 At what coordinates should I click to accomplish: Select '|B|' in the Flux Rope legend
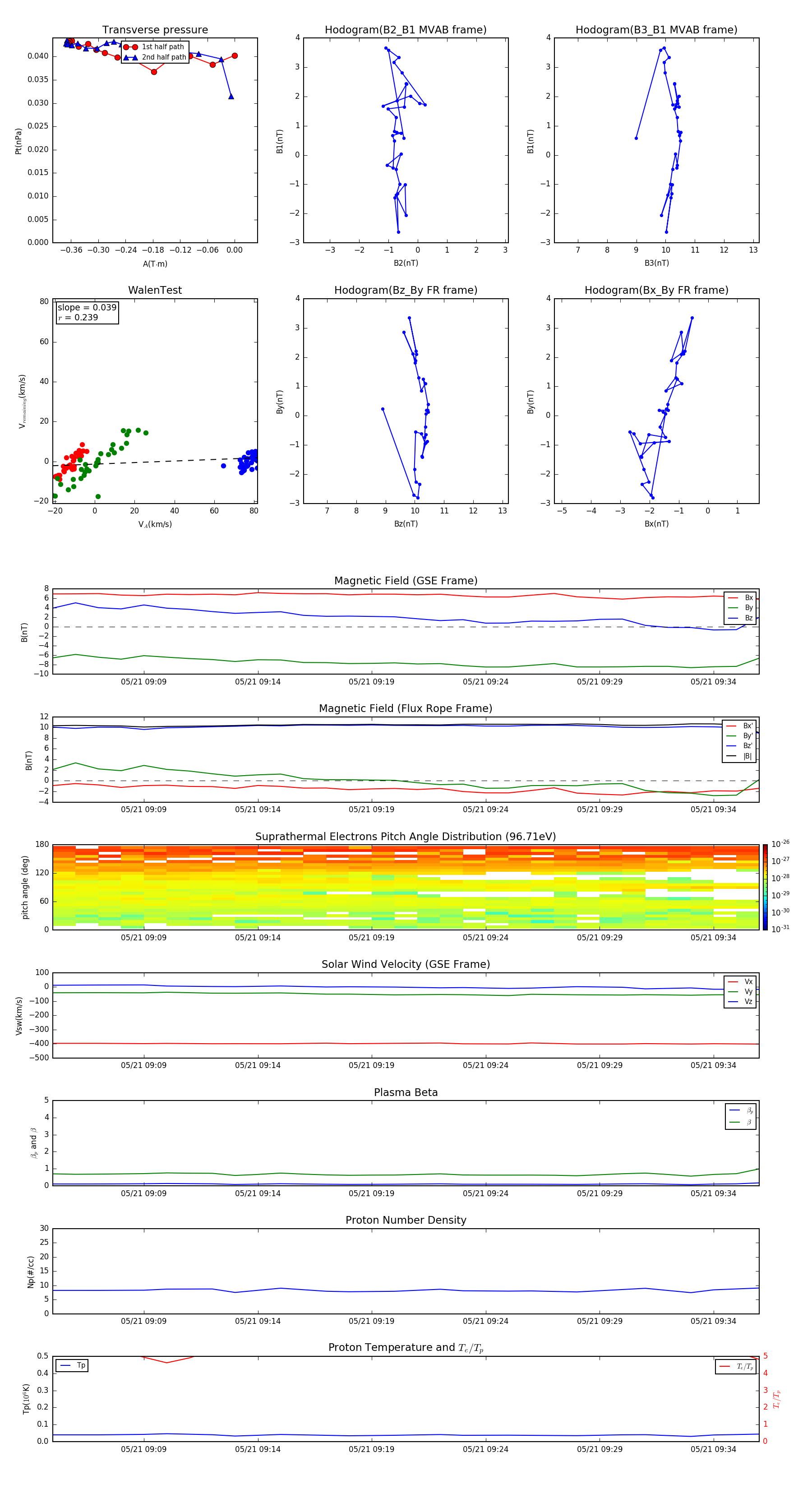coord(740,756)
